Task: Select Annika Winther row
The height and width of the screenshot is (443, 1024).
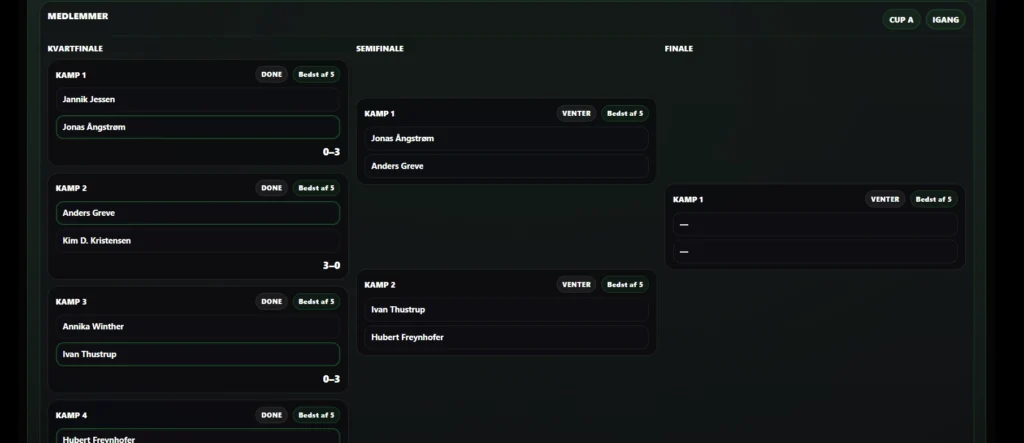Action: coord(198,327)
